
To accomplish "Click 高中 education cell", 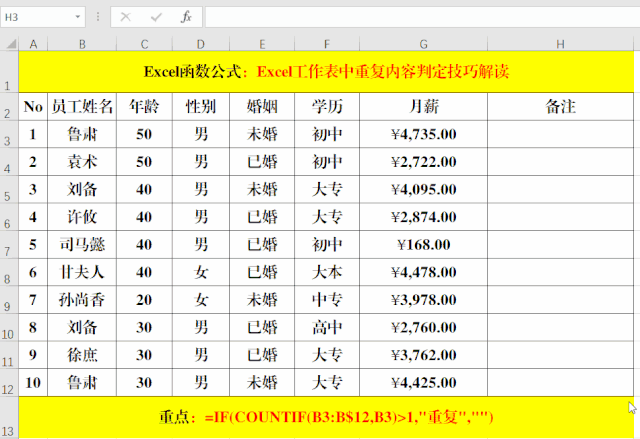I will tap(327, 327).
